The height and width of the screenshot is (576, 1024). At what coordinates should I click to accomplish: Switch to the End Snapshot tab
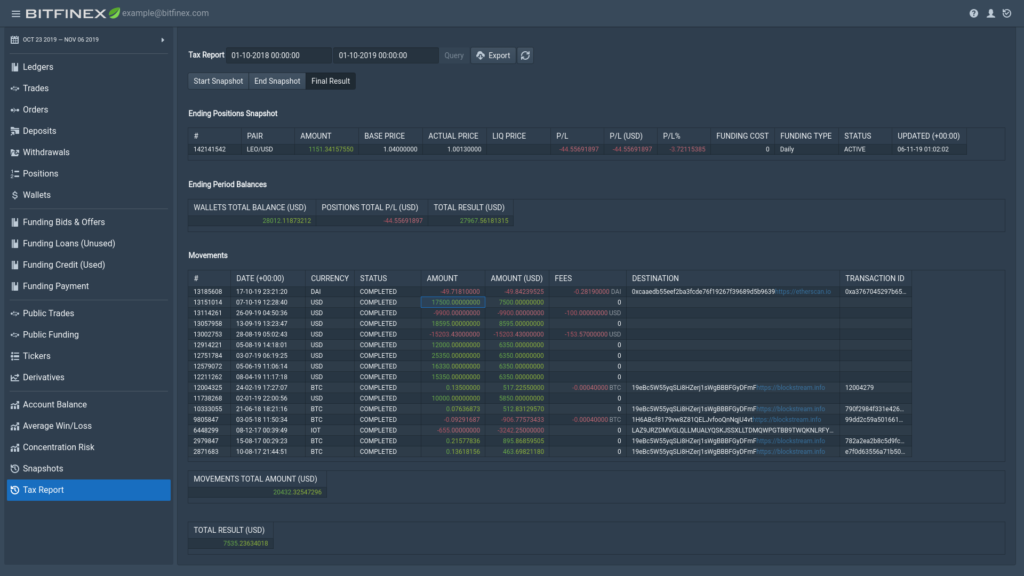click(x=277, y=81)
